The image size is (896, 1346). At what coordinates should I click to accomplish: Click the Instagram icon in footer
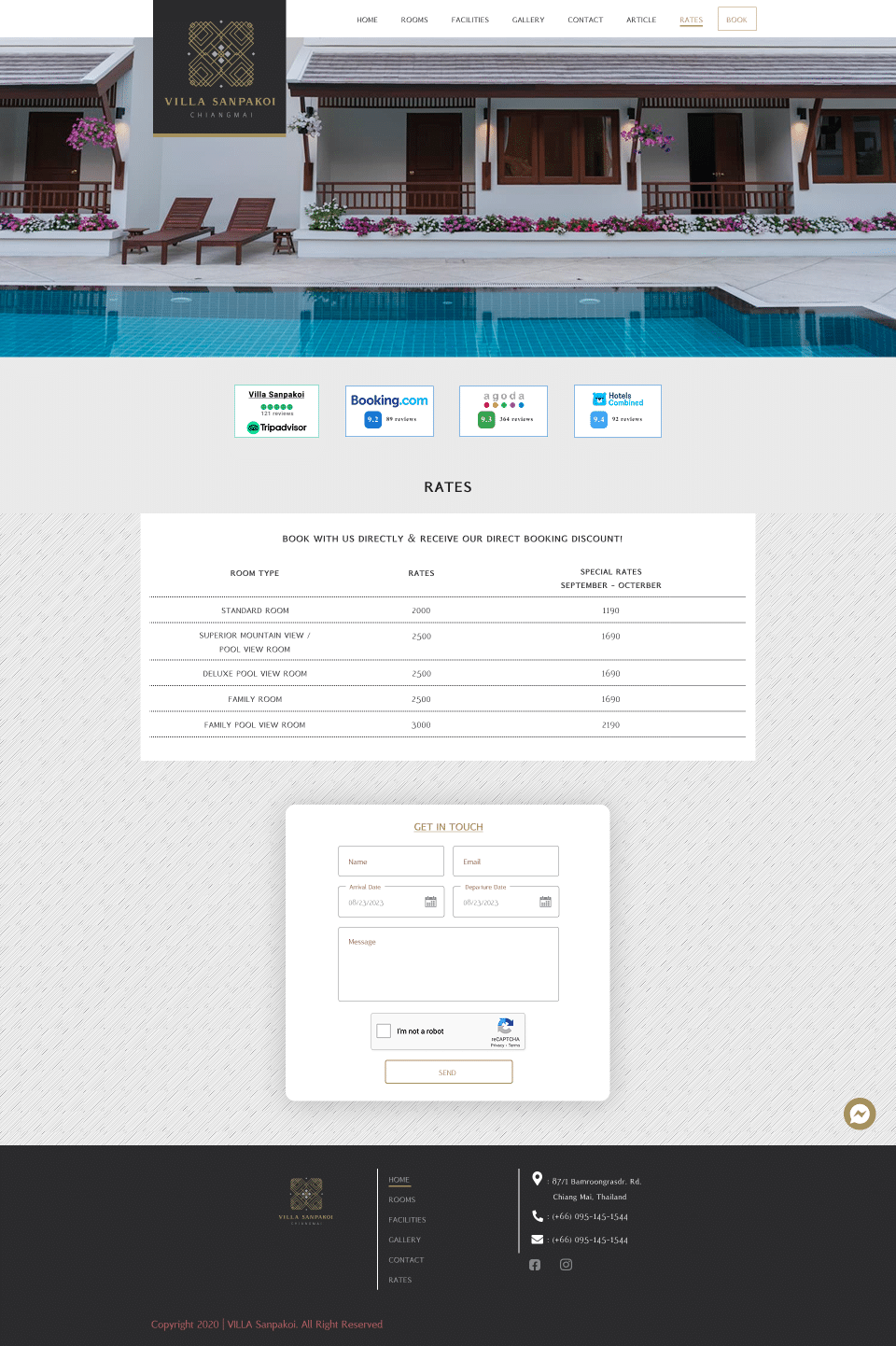tap(566, 1265)
